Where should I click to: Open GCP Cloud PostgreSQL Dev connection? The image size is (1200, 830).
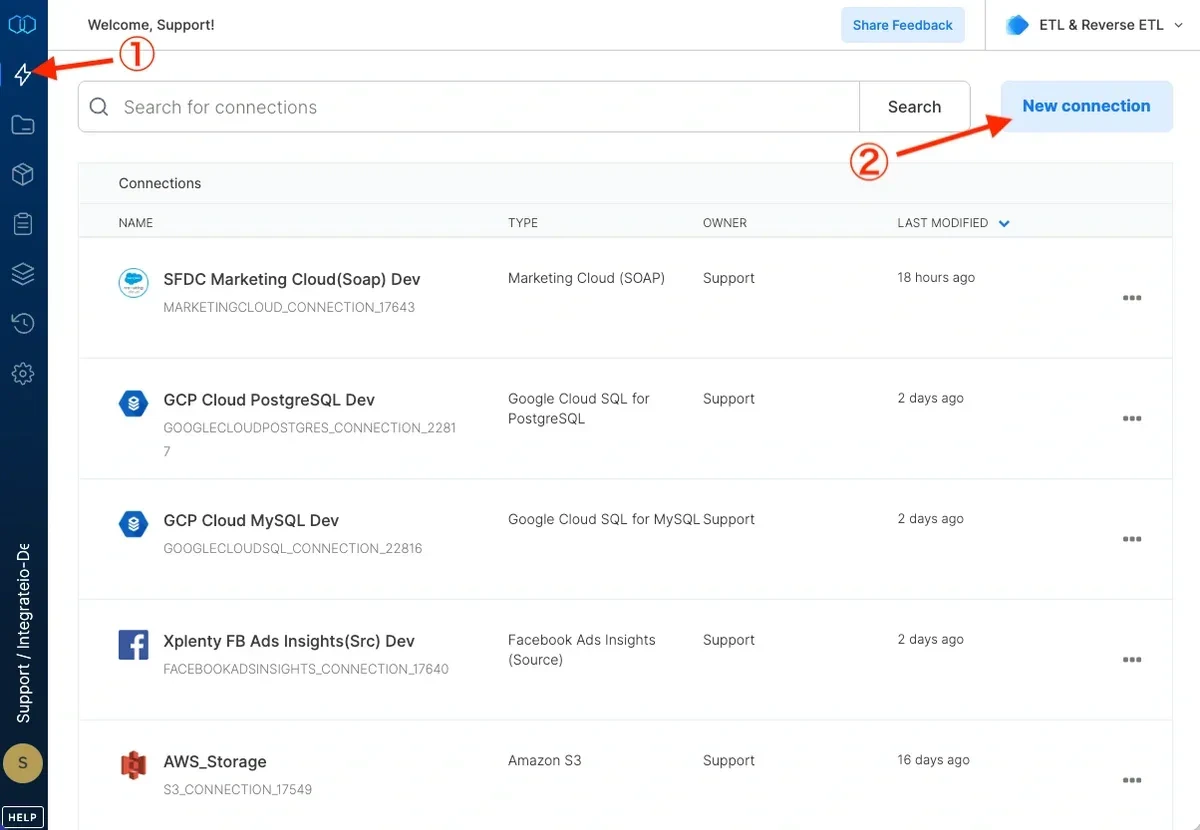(x=269, y=400)
